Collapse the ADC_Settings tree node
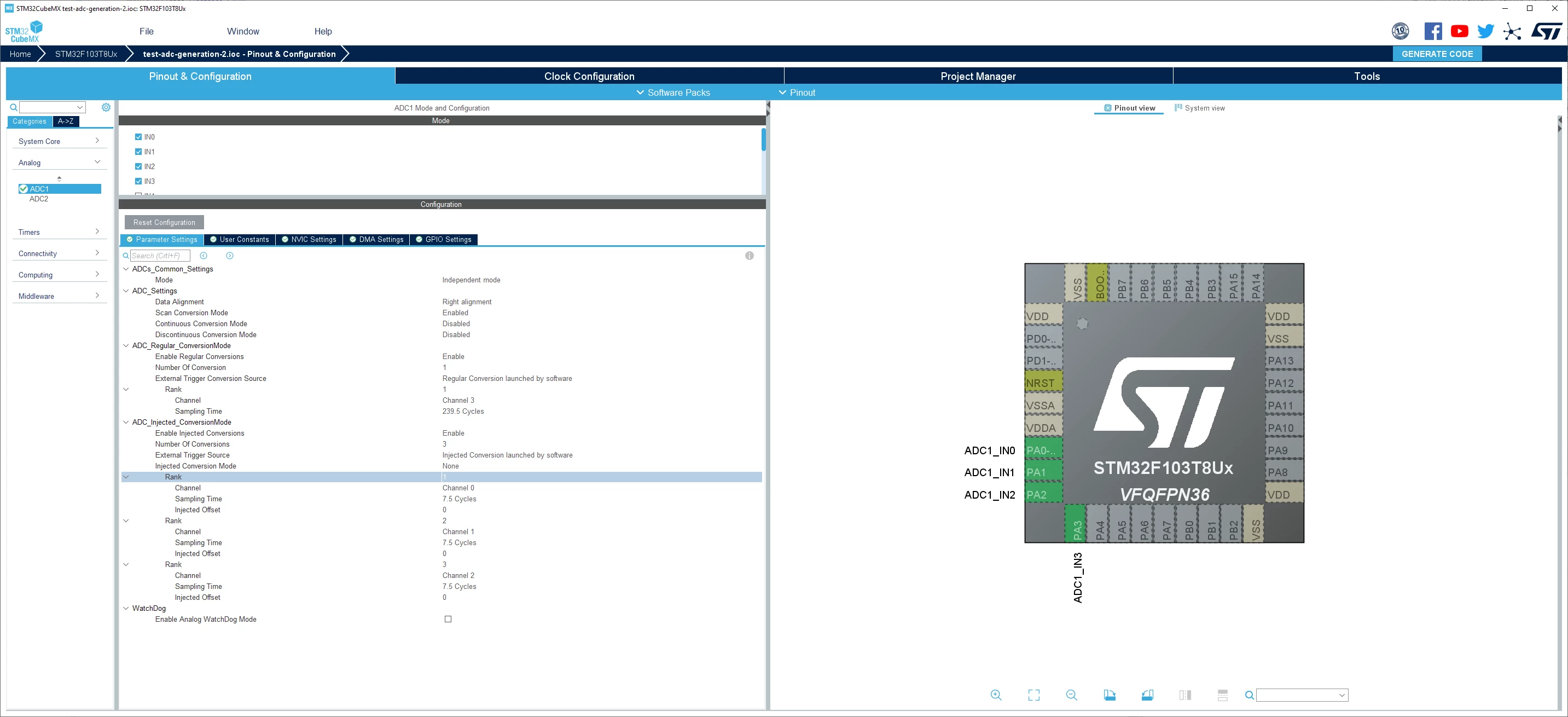Image resolution: width=1568 pixels, height=717 pixels. [126, 291]
